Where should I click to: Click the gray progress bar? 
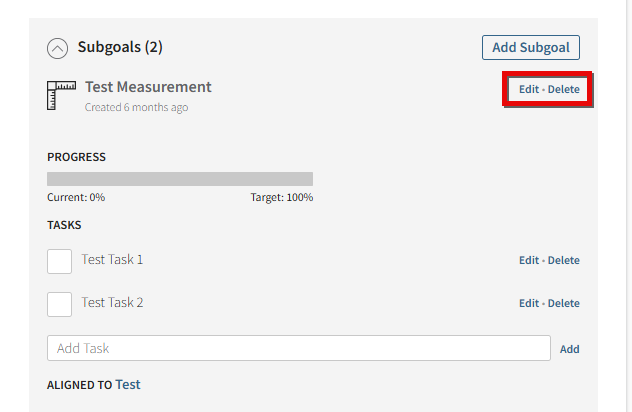pyautogui.click(x=180, y=179)
